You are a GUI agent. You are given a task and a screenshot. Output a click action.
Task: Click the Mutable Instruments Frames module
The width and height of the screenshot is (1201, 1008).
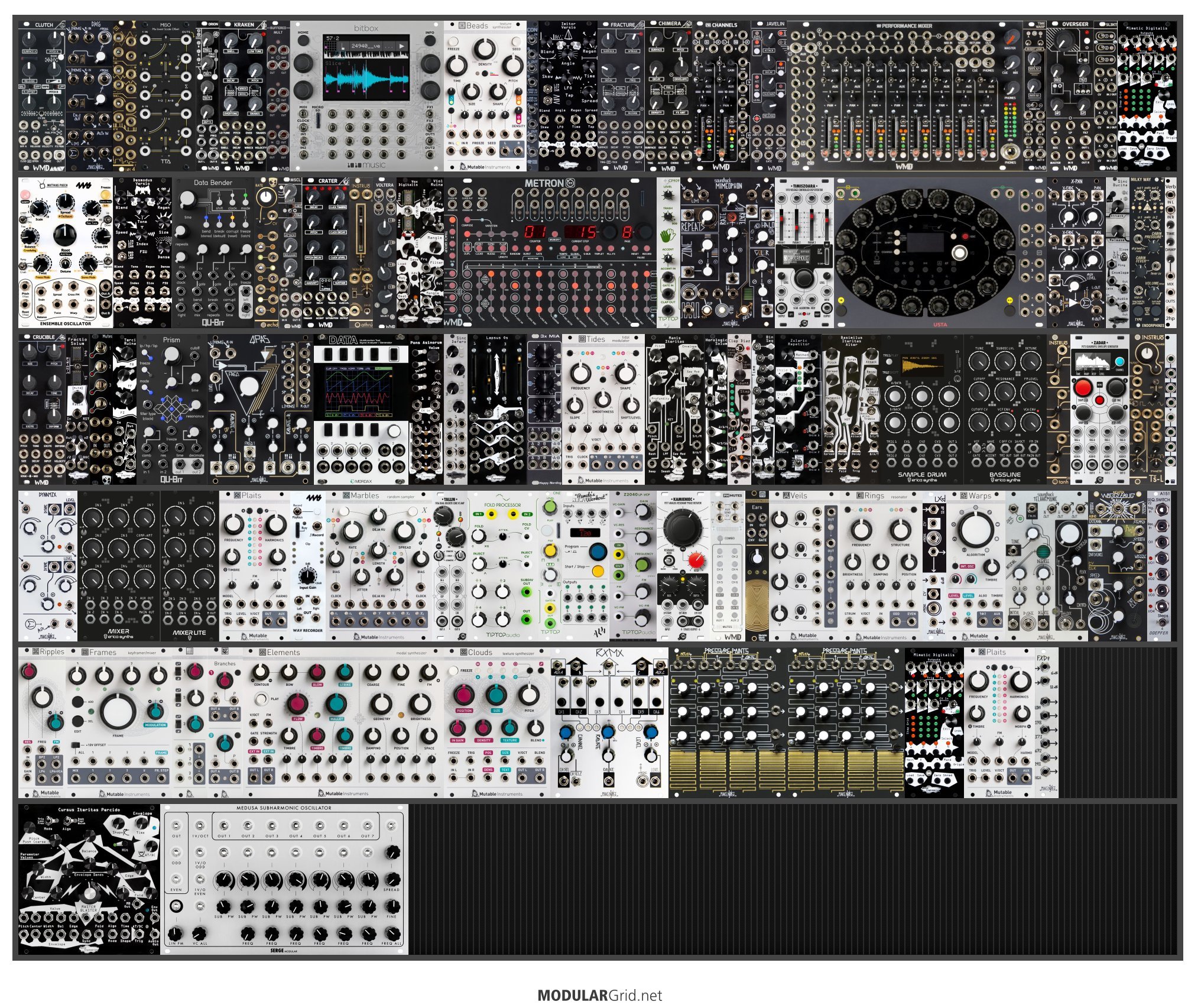click(x=119, y=722)
